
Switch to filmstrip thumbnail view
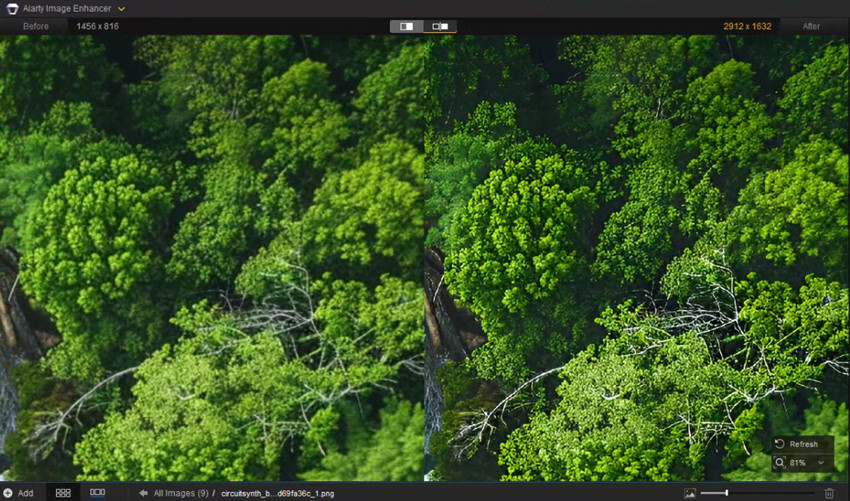click(97, 493)
